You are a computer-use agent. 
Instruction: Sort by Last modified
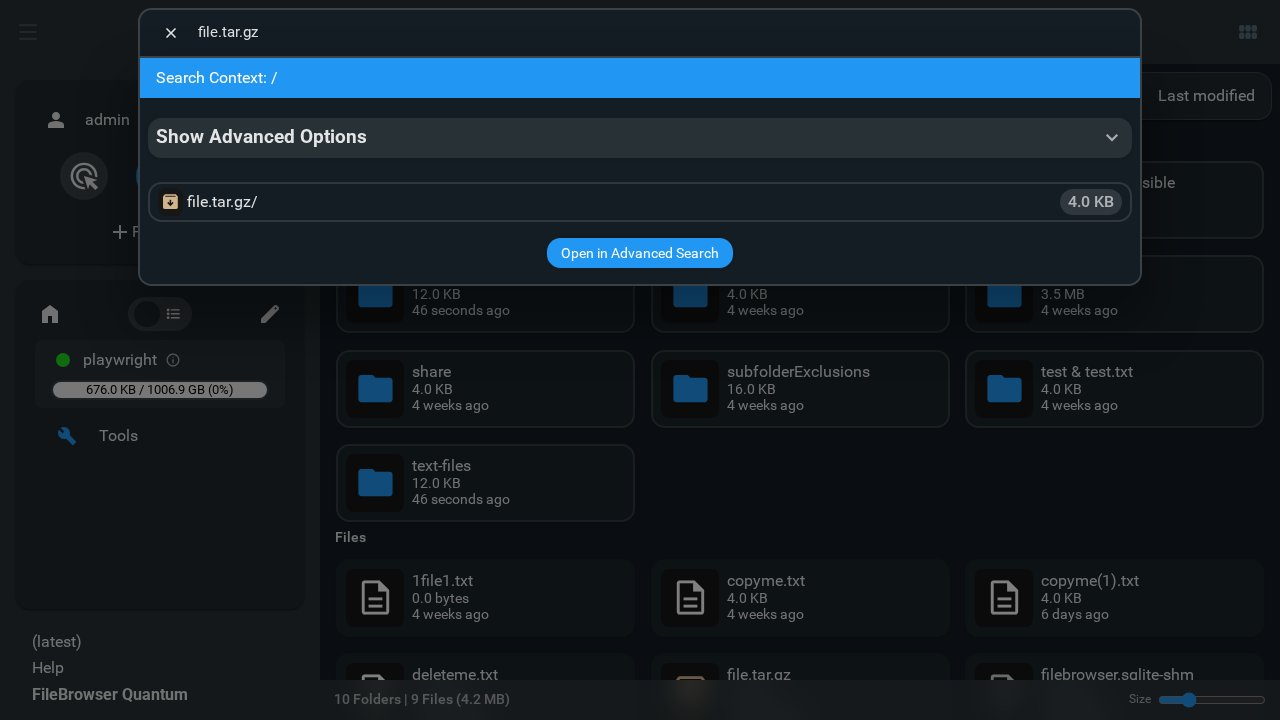(1206, 96)
